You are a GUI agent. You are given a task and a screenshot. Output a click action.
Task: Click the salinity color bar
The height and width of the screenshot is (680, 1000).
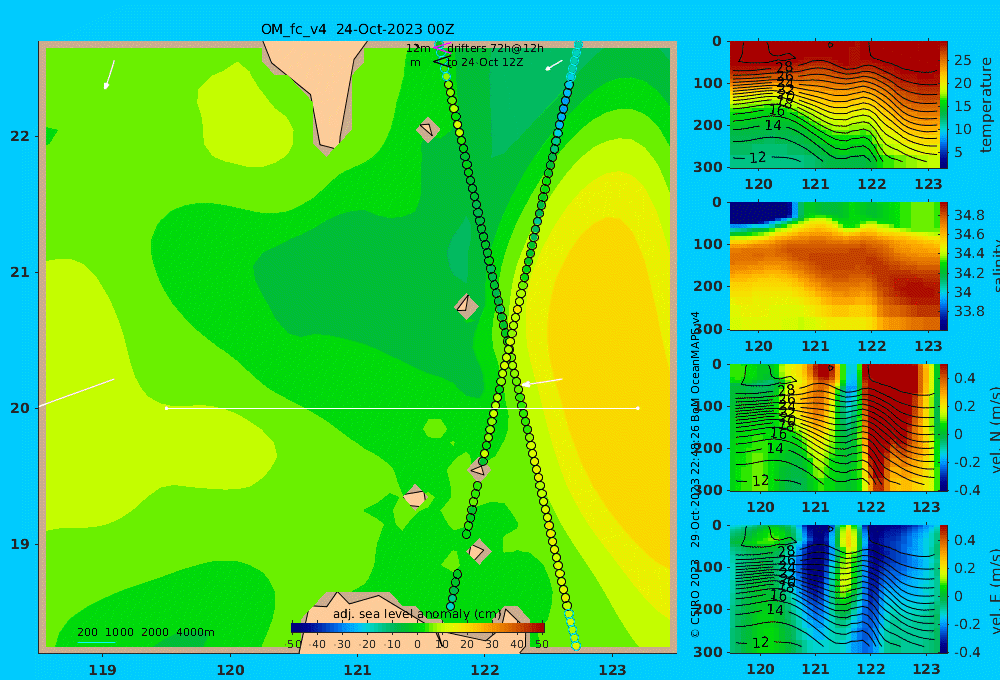coord(944,266)
